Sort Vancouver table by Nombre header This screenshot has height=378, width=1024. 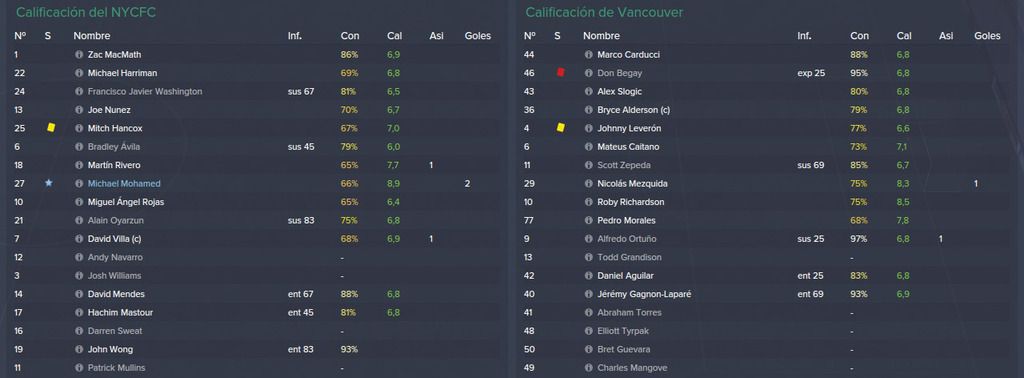[601, 36]
